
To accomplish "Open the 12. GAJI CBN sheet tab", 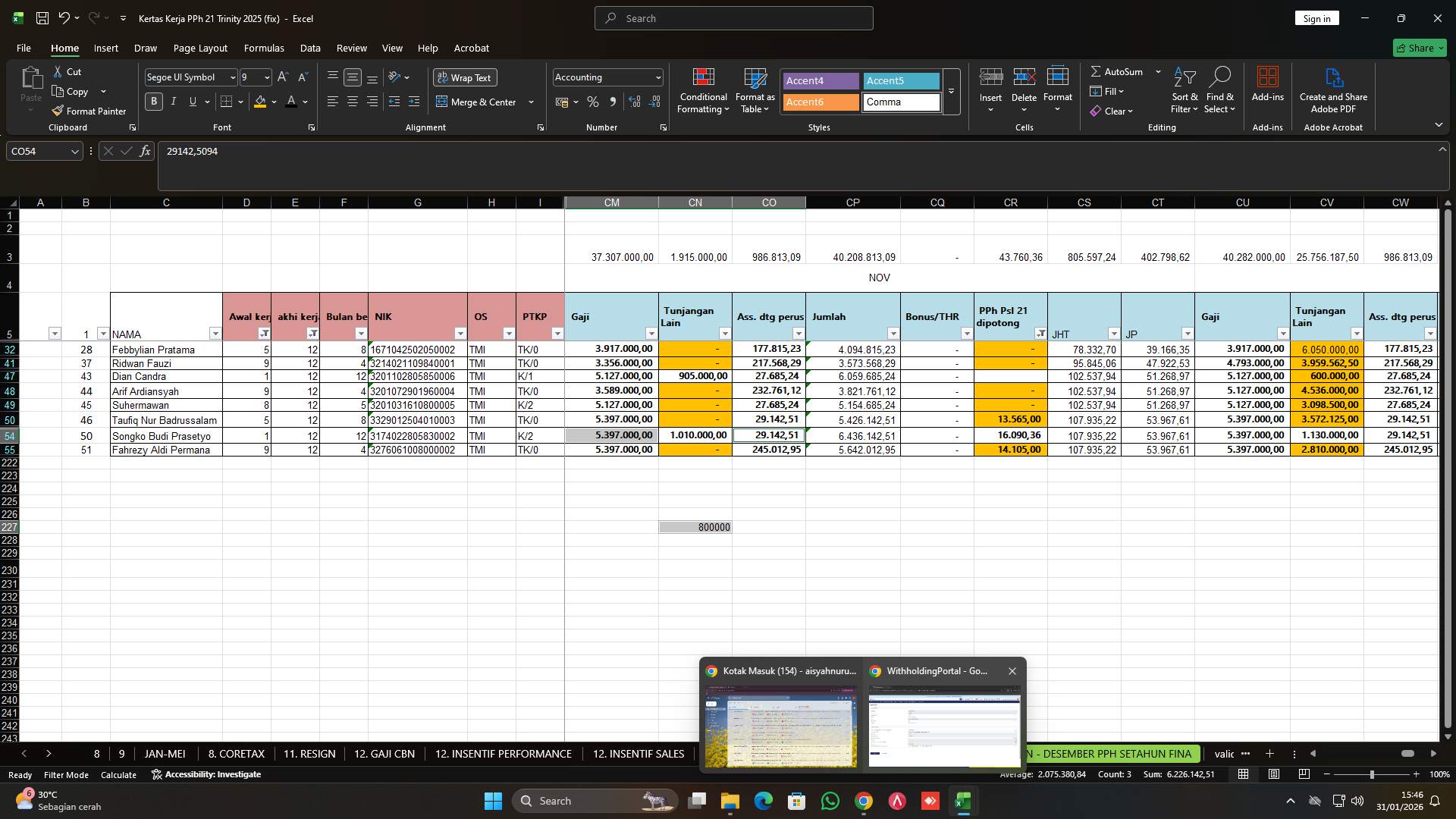I will [x=384, y=754].
